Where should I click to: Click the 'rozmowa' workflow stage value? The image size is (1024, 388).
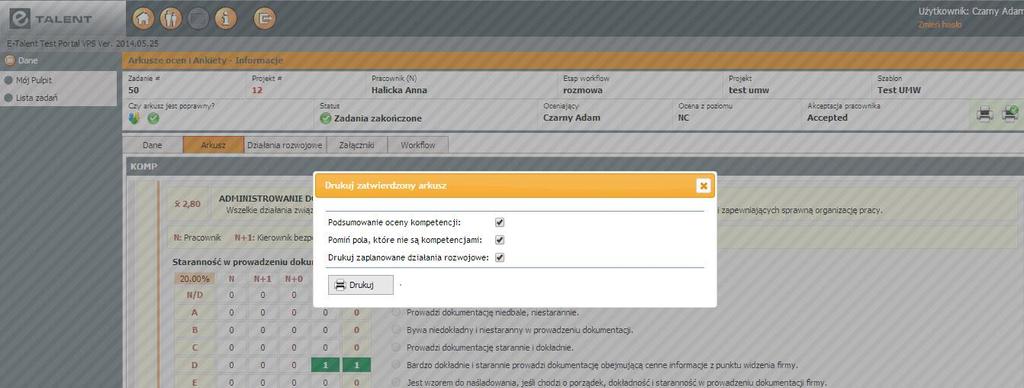(x=583, y=90)
